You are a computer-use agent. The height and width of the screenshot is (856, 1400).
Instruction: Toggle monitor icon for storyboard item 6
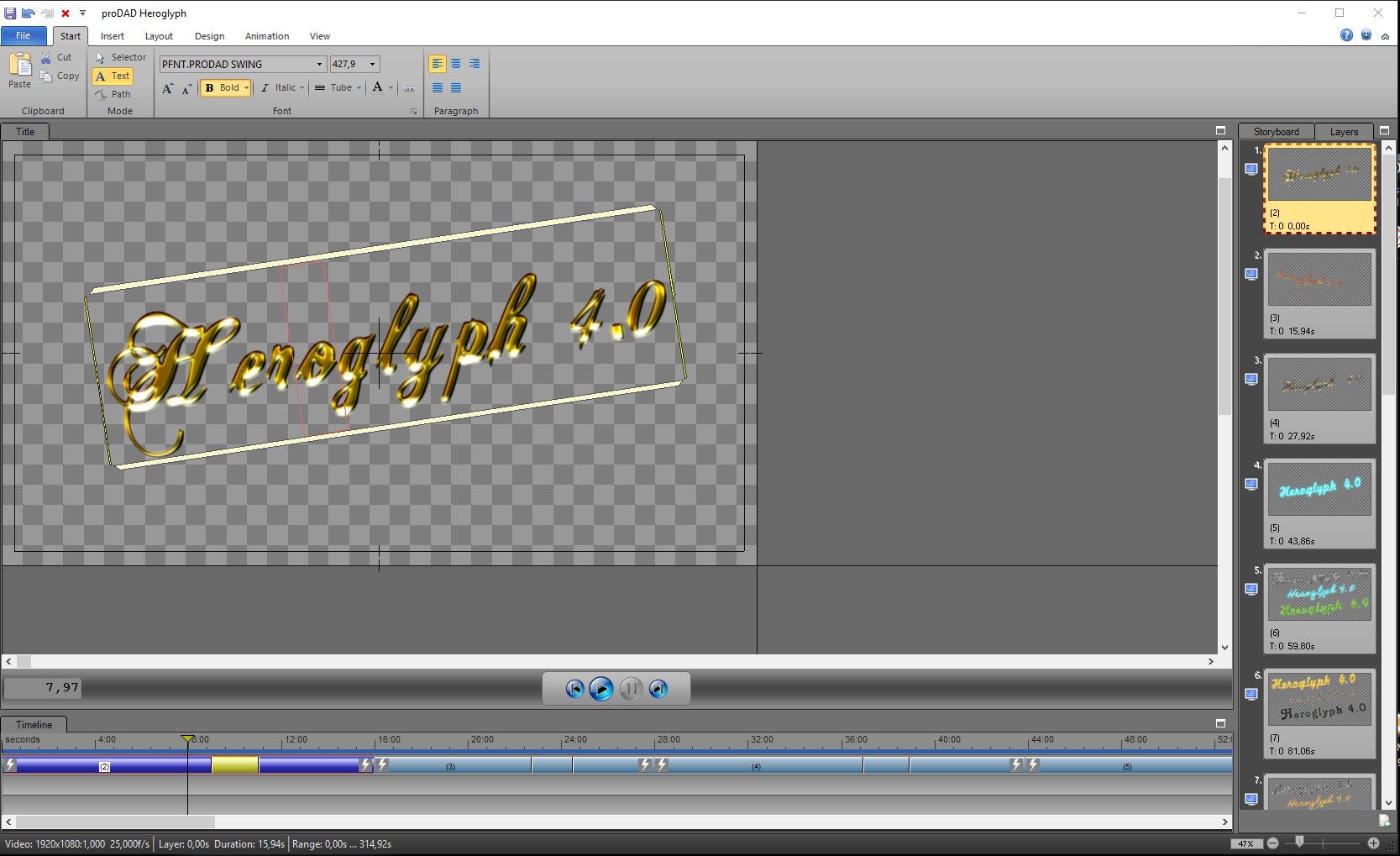[x=1251, y=695]
